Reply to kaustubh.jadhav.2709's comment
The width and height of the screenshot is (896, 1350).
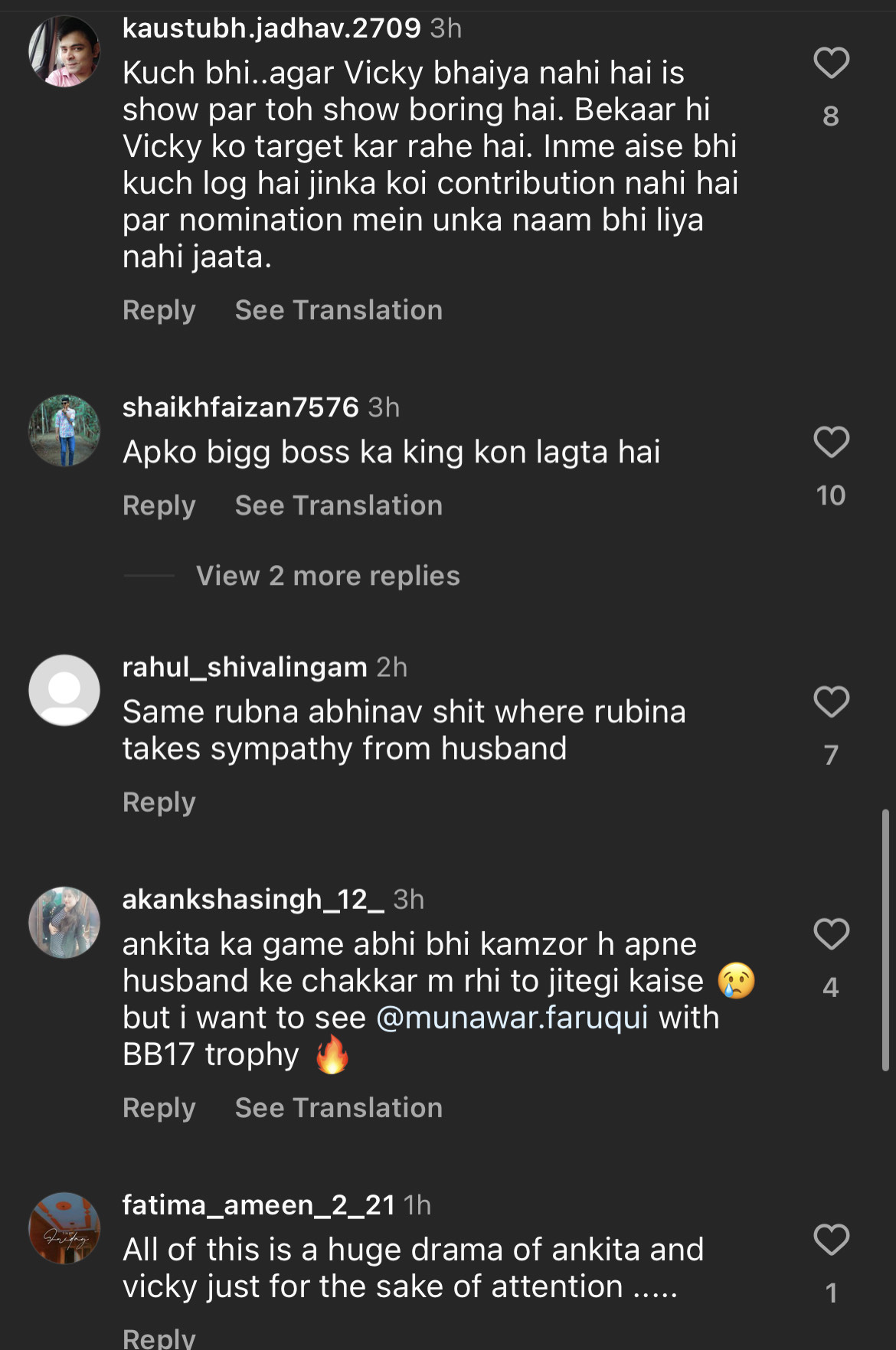pos(159,310)
